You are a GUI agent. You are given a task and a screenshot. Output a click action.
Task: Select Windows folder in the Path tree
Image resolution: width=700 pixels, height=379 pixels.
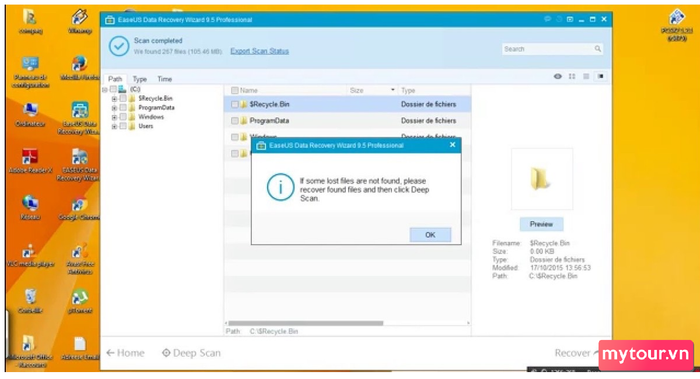tap(151, 117)
